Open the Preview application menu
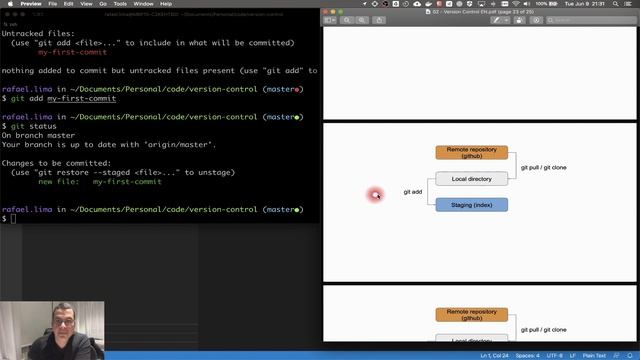 pyautogui.click(x=31, y=4)
